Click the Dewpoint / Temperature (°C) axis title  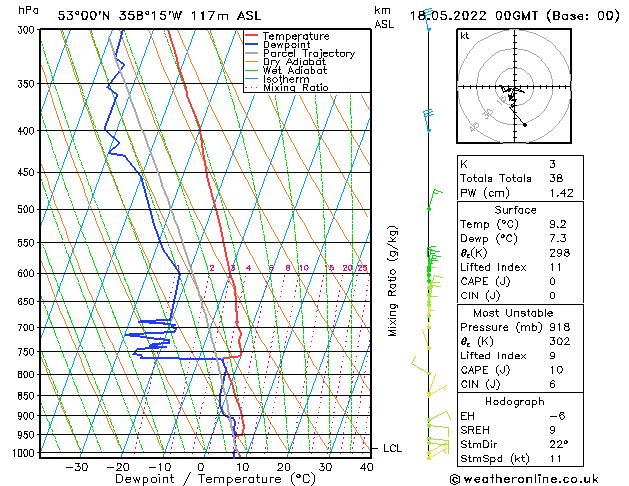[x=215, y=479]
